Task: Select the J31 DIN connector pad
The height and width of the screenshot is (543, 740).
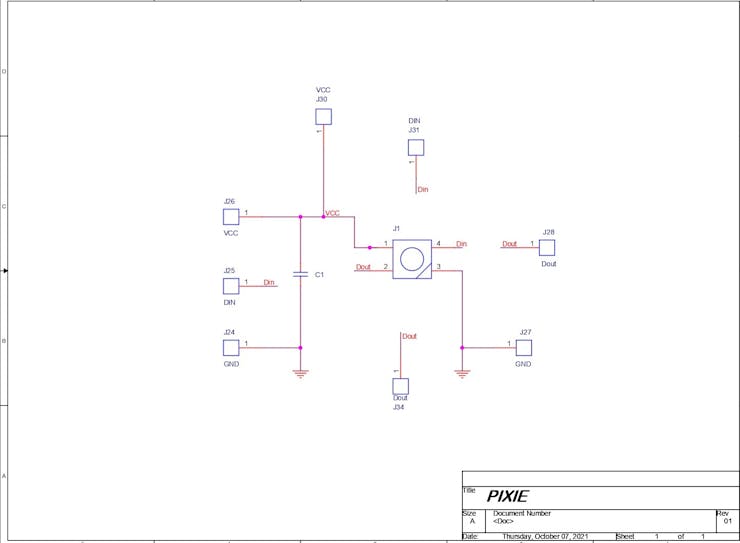Action: pyautogui.click(x=416, y=148)
